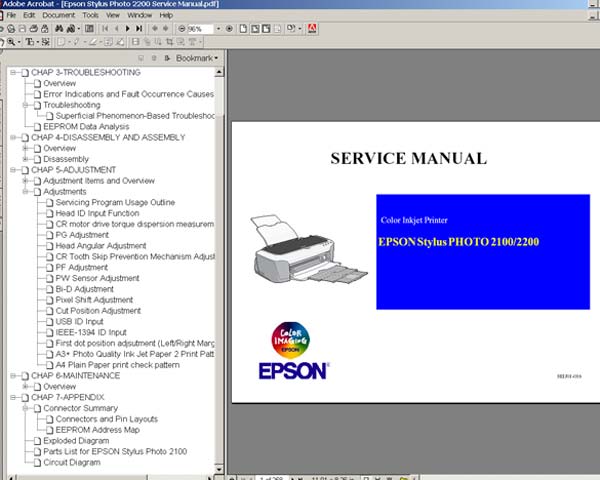The height and width of the screenshot is (480, 600).
Task: Click the go to previous view arrow
Action: tap(155, 29)
